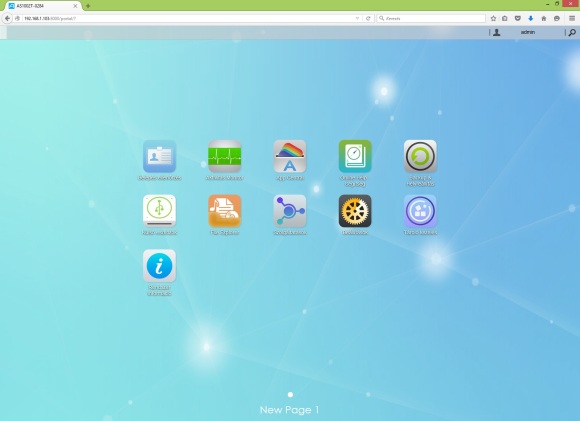Bookmark this page with star icon
The height and width of the screenshot is (421, 580).
point(493,18)
